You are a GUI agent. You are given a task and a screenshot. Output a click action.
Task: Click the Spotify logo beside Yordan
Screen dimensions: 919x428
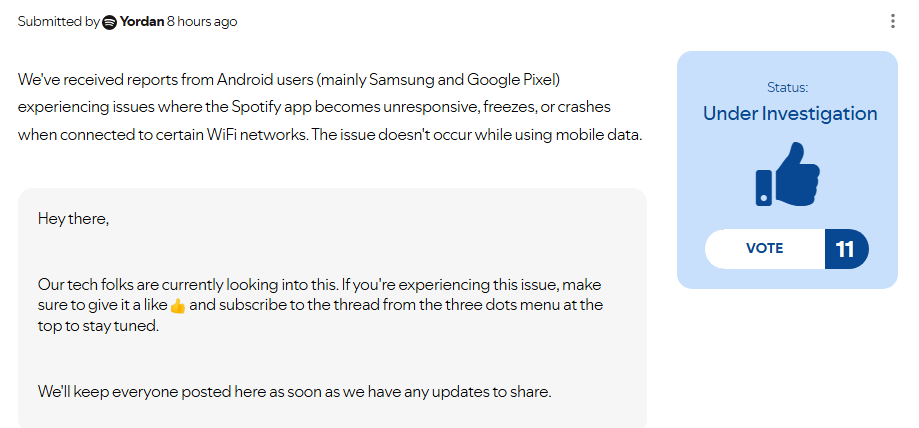point(110,22)
